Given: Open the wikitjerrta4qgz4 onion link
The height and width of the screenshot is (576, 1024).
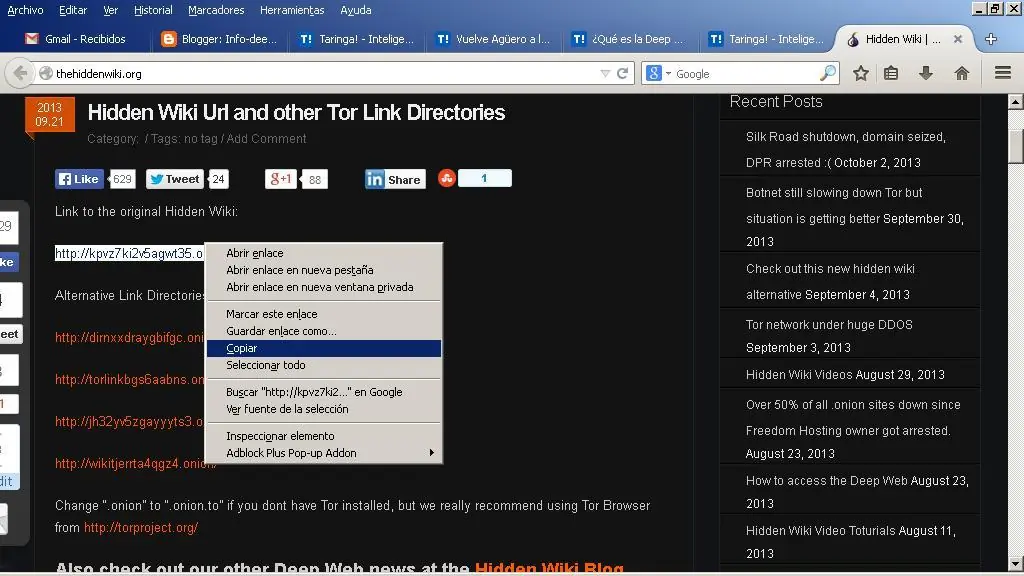Looking at the screenshot, I should pyautogui.click(x=136, y=464).
